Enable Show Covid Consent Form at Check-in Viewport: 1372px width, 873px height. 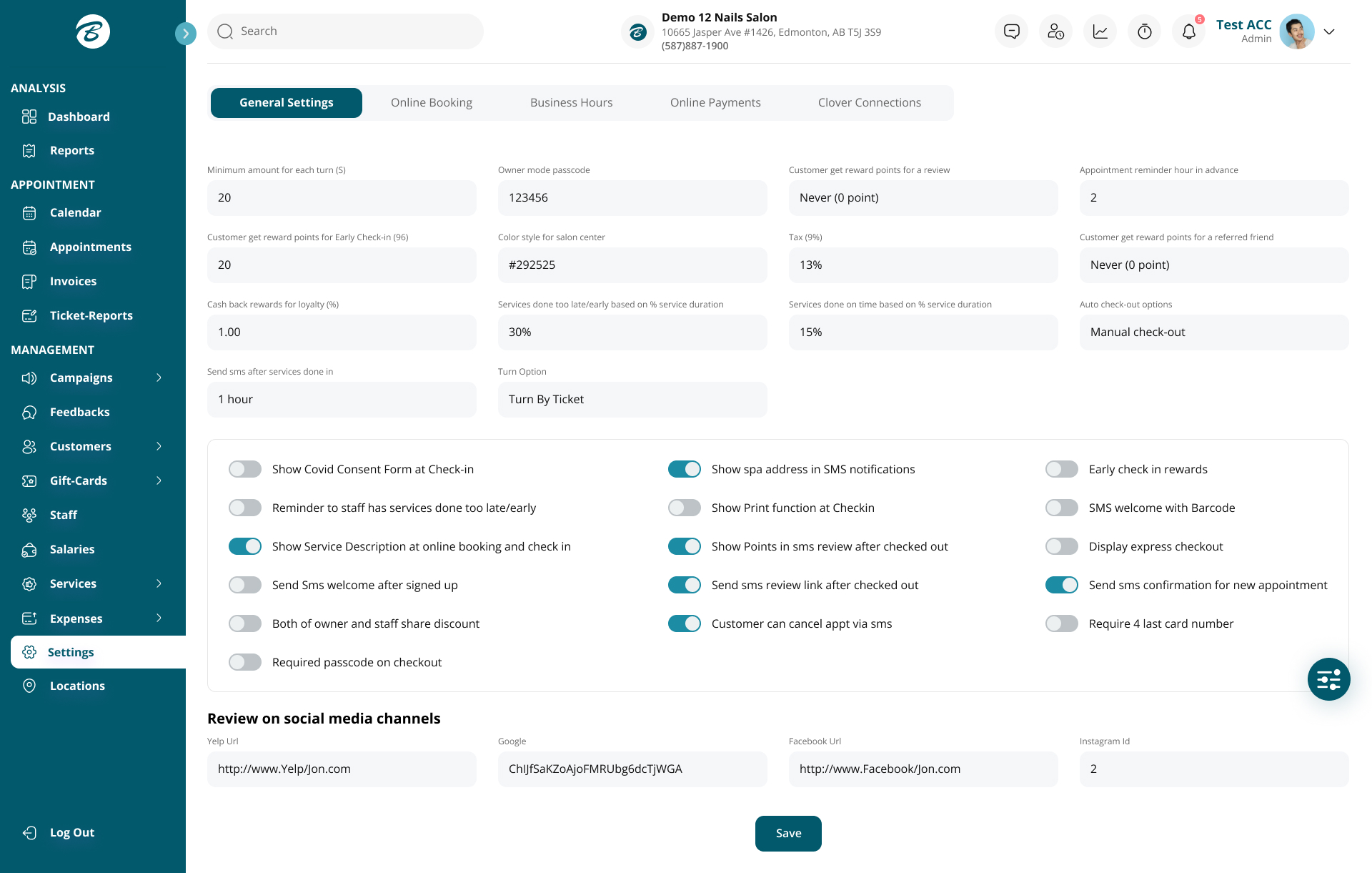pyautogui.click(x=244, y=469)
